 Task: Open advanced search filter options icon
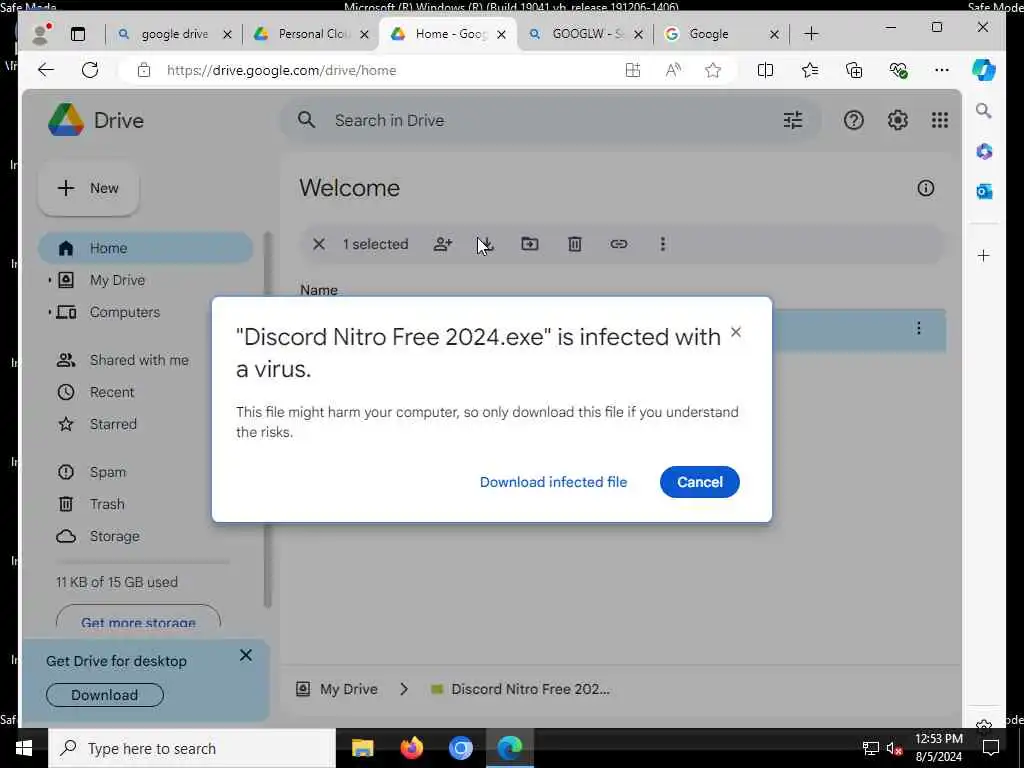(793, 120)
